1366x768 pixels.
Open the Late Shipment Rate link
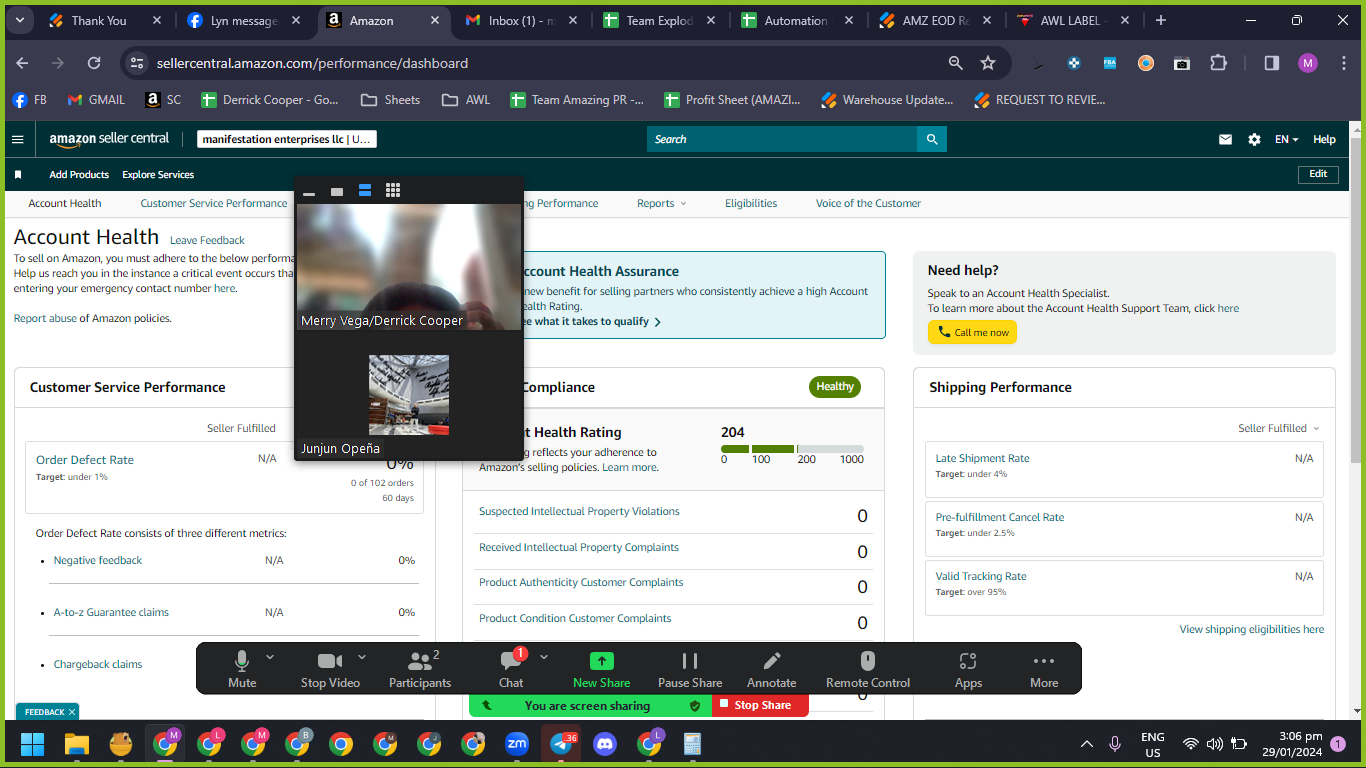pyautogui.click(x=982, y=458)
